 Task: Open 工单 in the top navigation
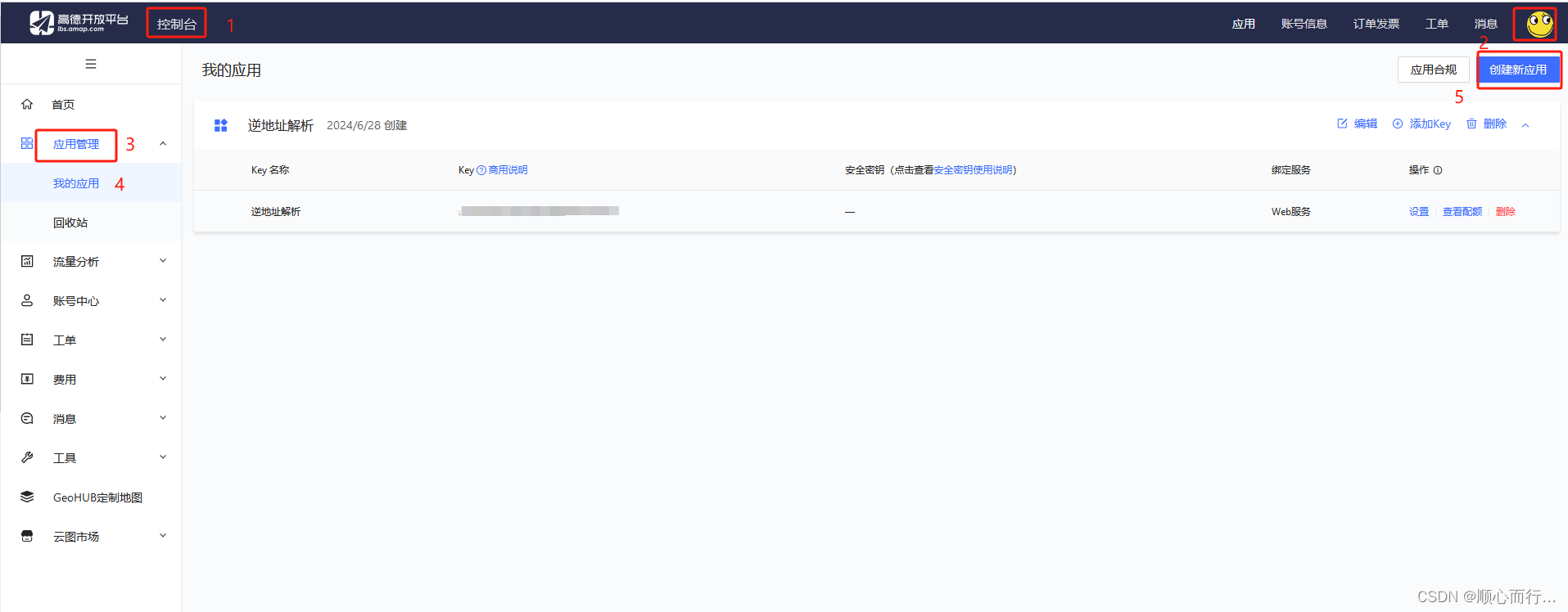point(1436,24)
